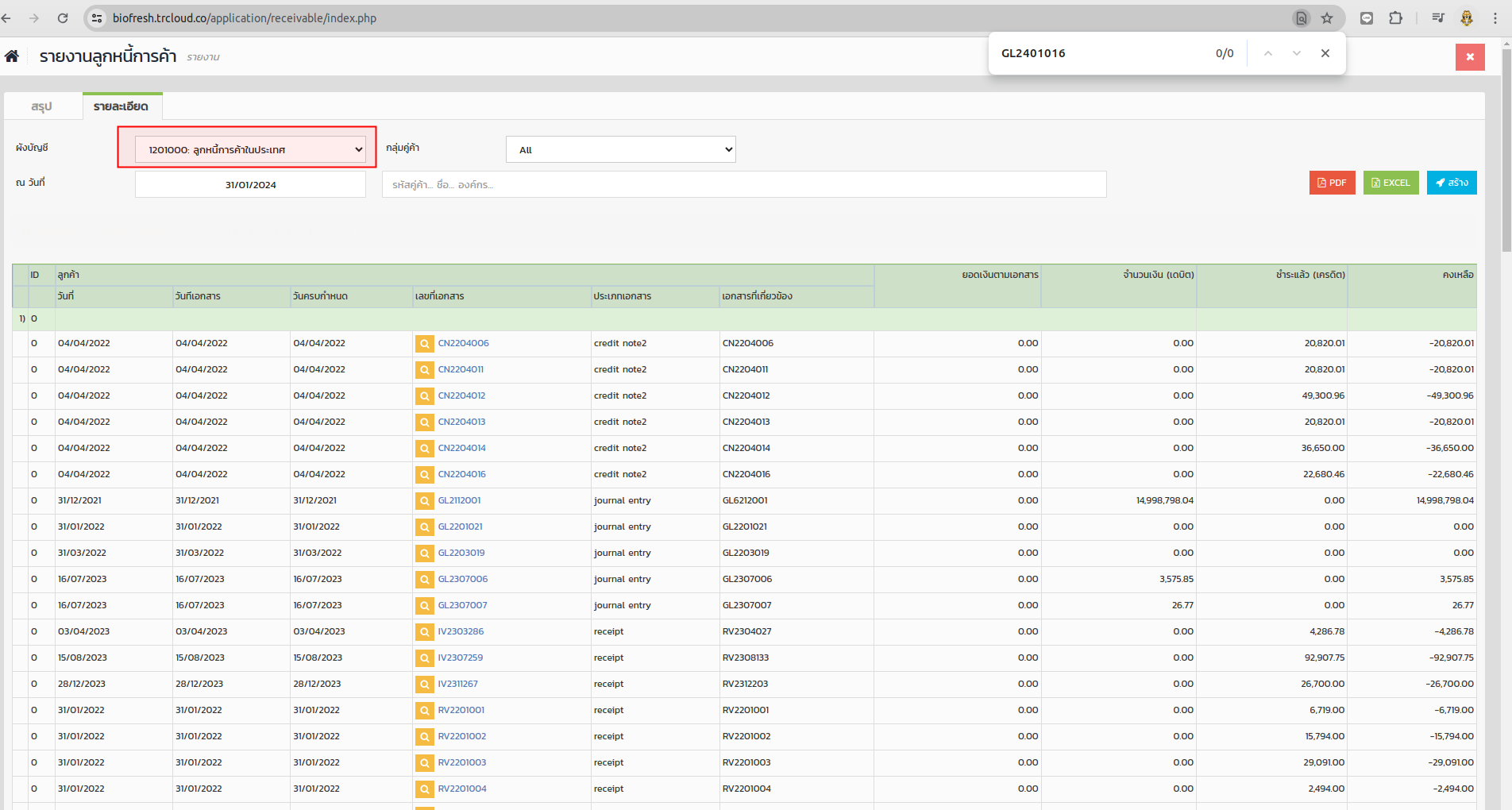
Task: Go forward in browser history
Action: click(x=33, y=18)
